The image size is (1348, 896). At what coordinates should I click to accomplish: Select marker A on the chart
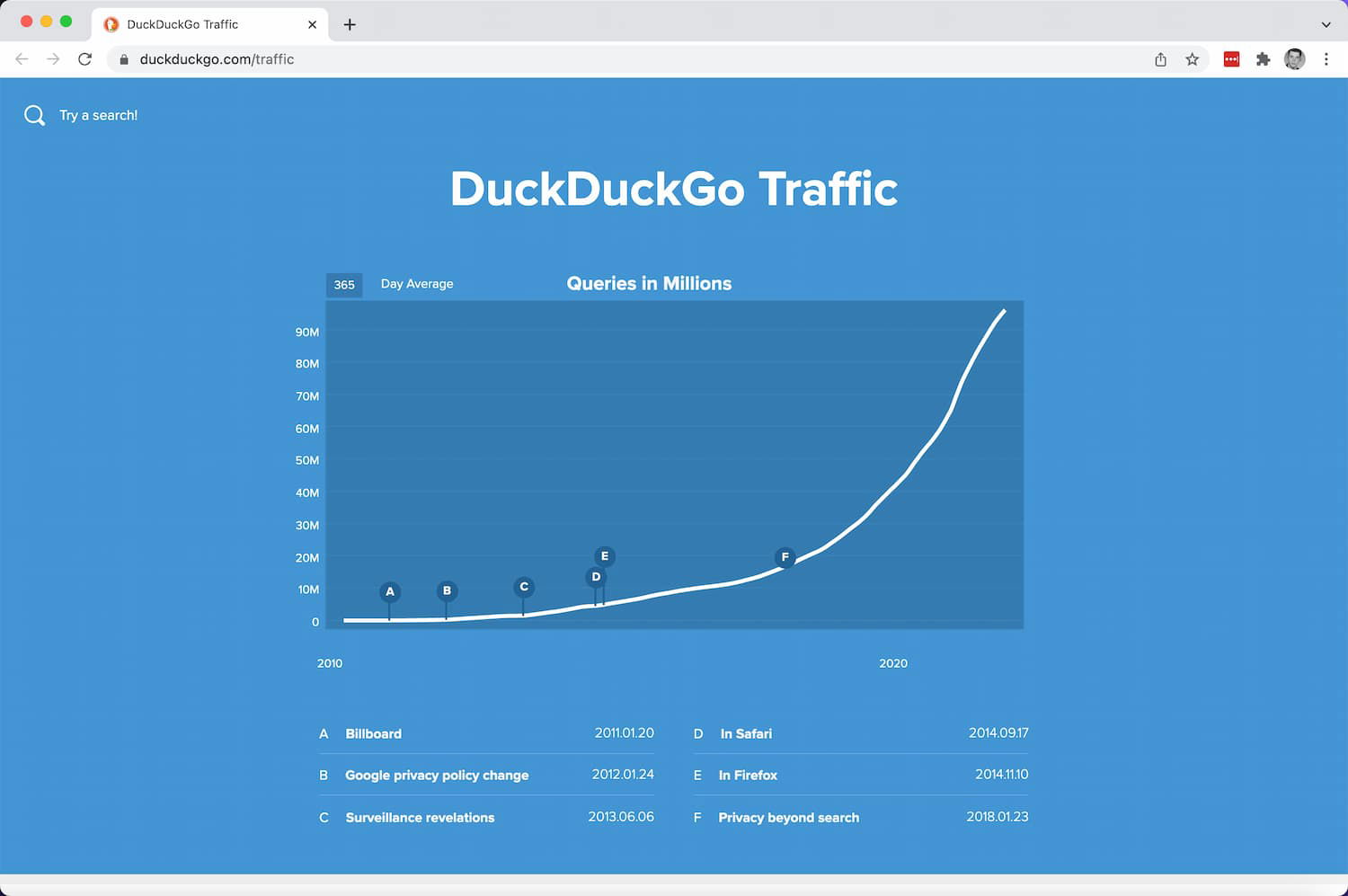click(x=389, y=592)
